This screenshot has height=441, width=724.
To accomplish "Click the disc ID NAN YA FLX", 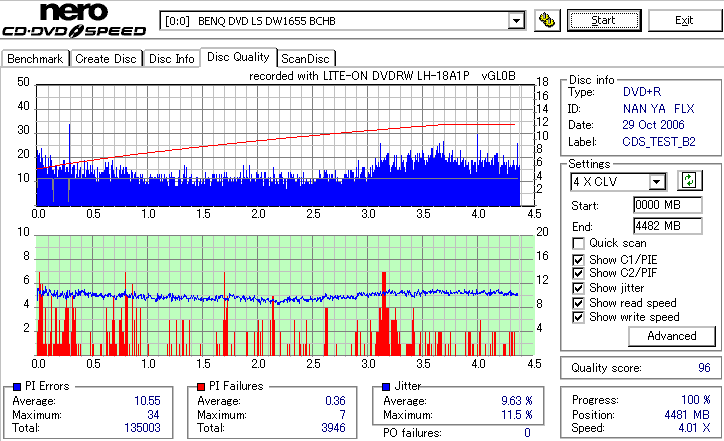I will 658,109.
